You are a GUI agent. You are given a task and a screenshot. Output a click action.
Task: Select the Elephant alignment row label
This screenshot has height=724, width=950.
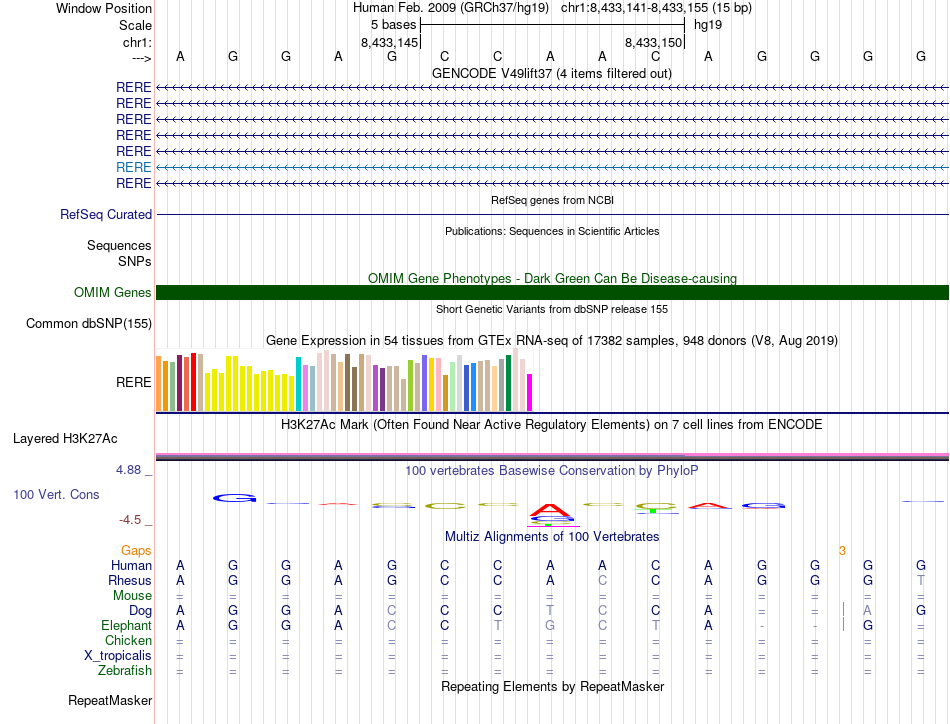point(126,625)
